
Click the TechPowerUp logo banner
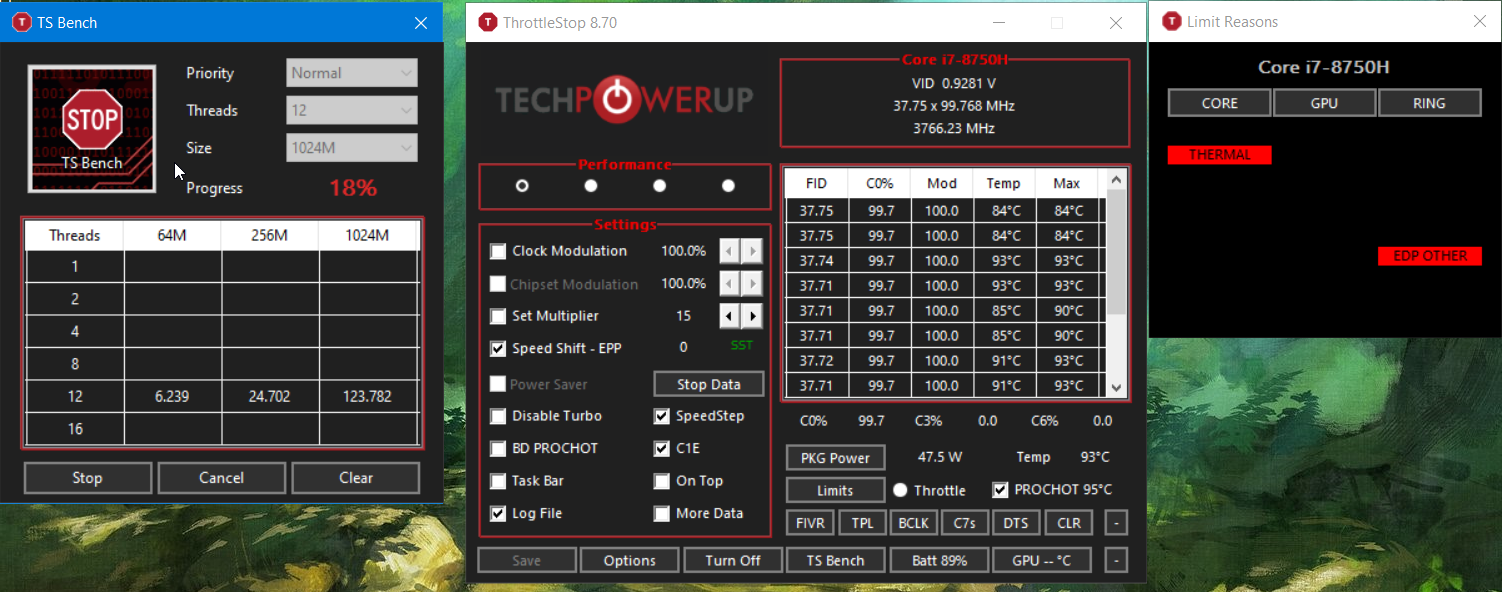(625, 98)
